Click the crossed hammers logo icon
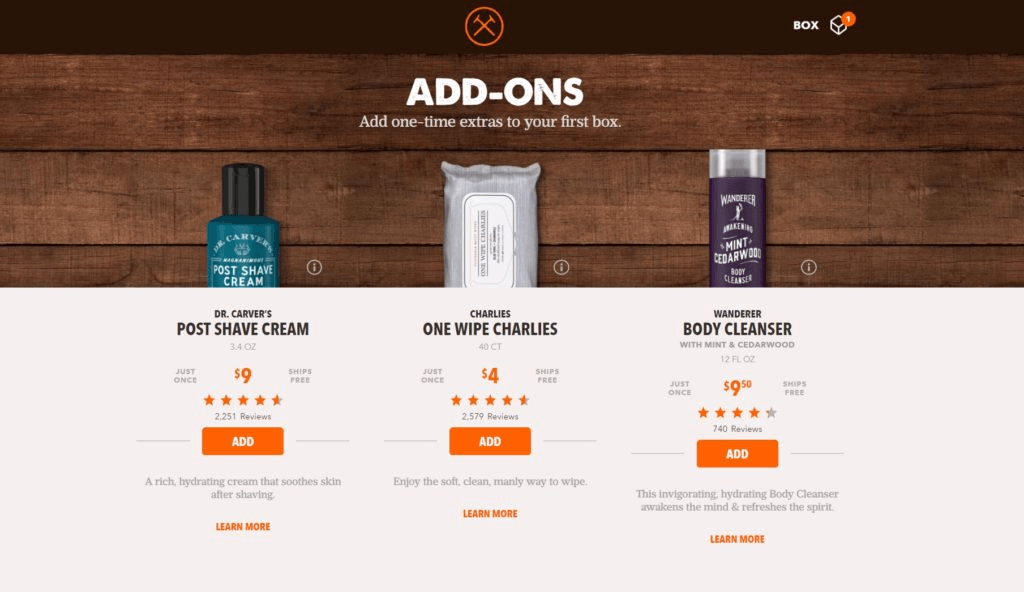 (484, 26)
